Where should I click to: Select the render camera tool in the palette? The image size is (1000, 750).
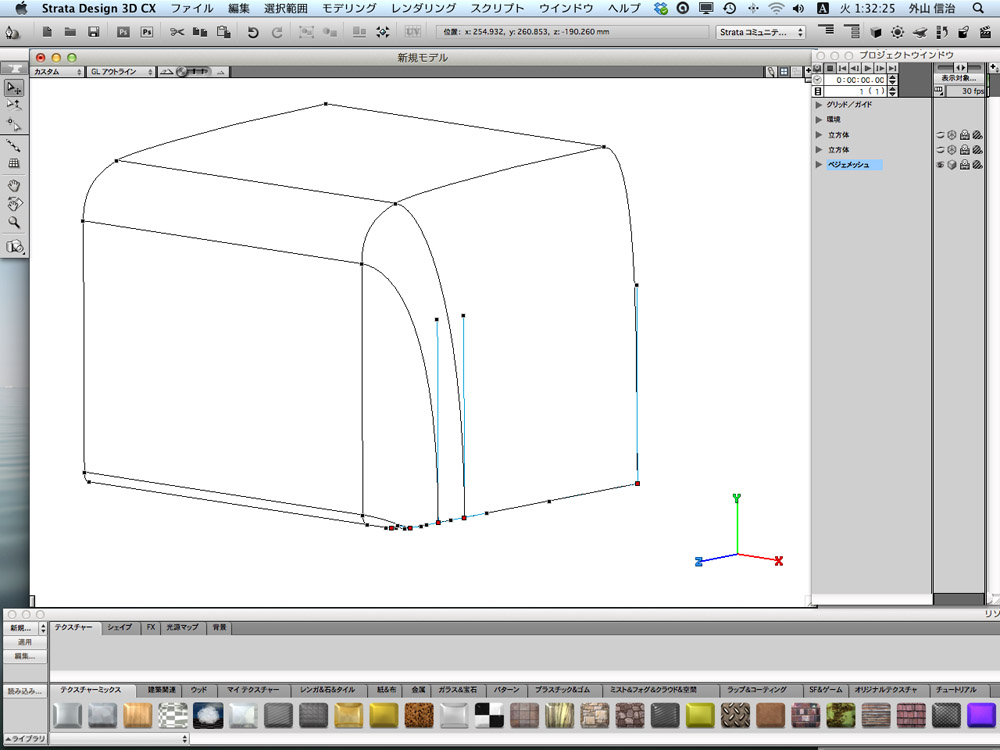tap(14, 247)
